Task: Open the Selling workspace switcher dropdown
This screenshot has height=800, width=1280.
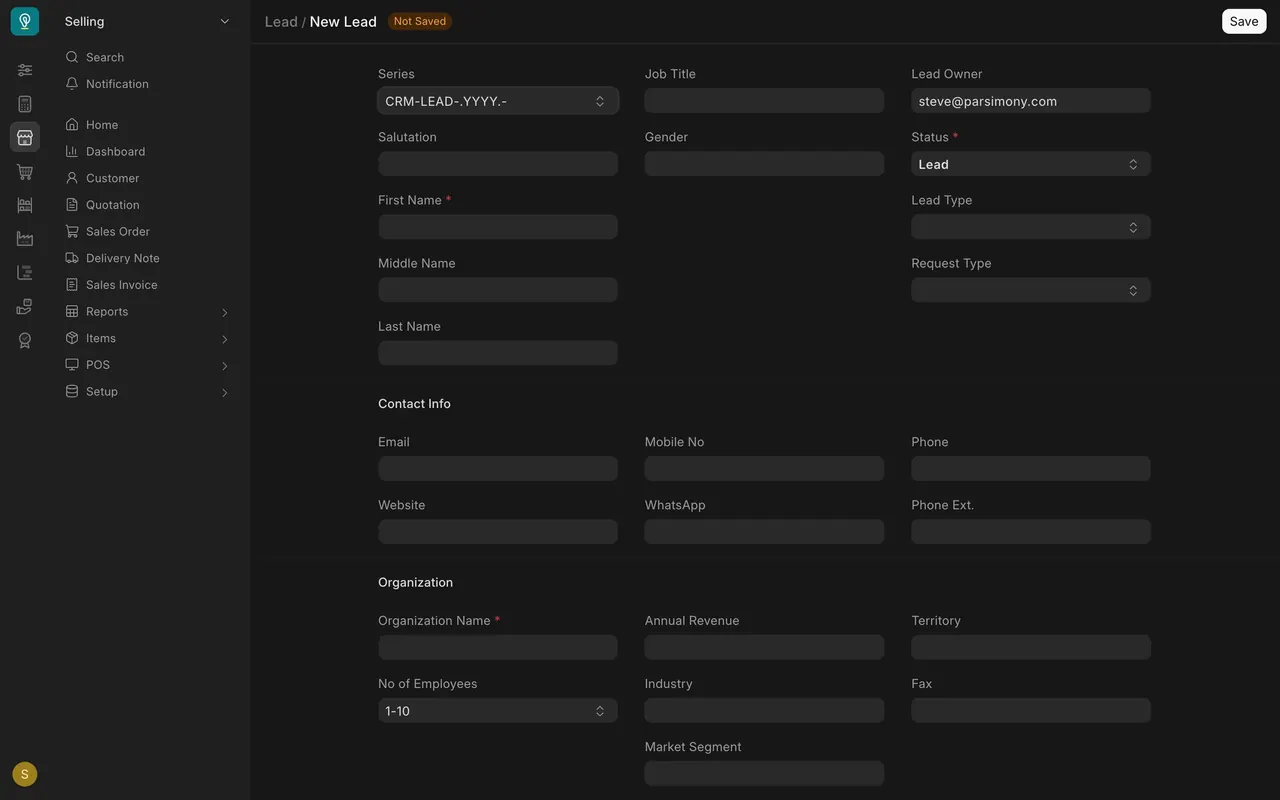Action: tap(147, 21)
